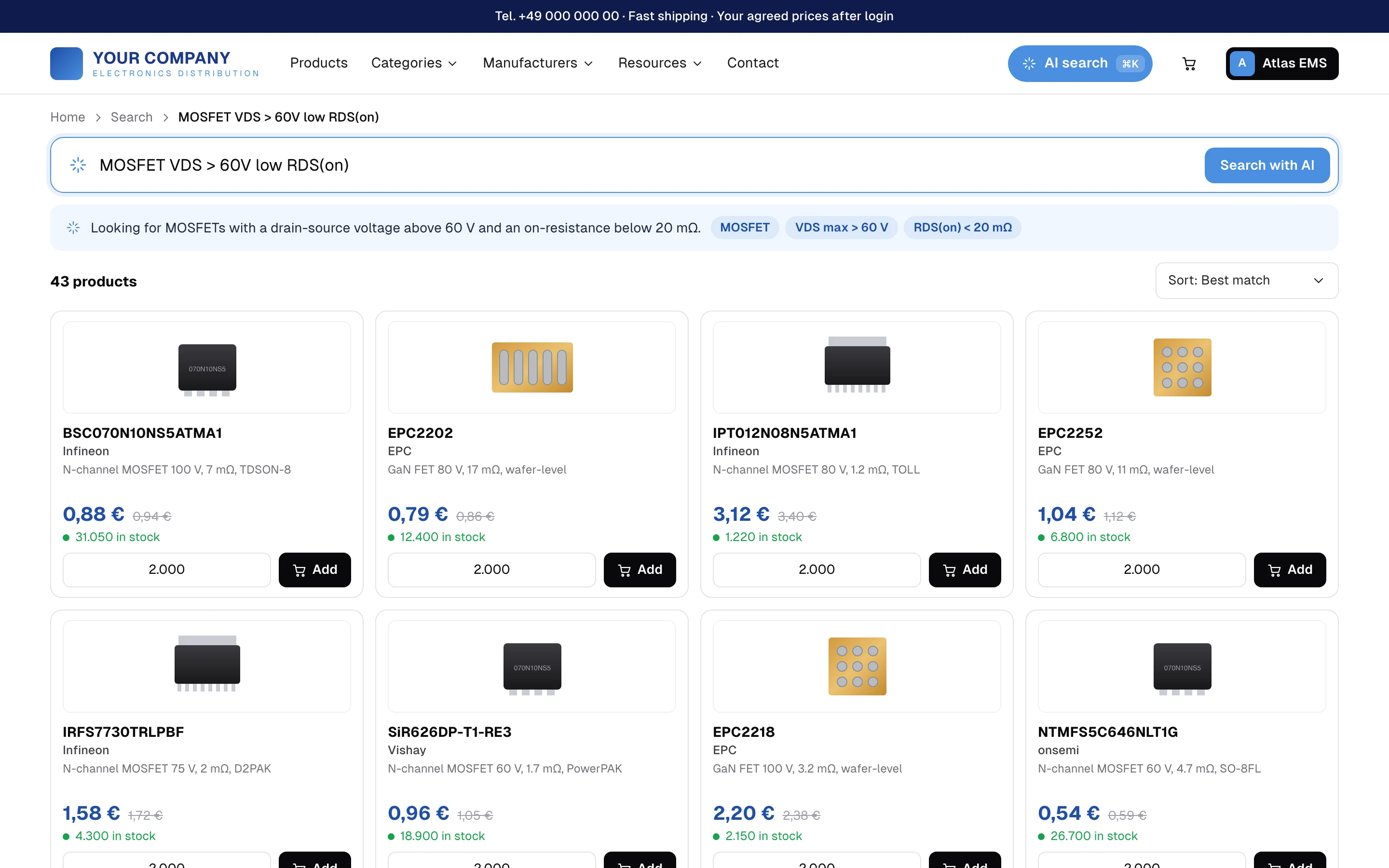1389x868 pixels.
Task: Click the 3,12 € price of IPT012N08N5ATMA1
Action: [741, 515]
